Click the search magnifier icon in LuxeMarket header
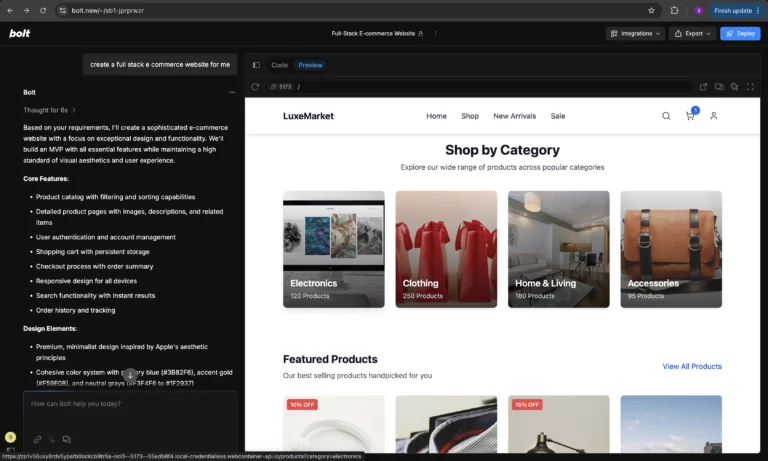This screenshot has width=768, height=461. pyautogui.click(x=666, y=116)
